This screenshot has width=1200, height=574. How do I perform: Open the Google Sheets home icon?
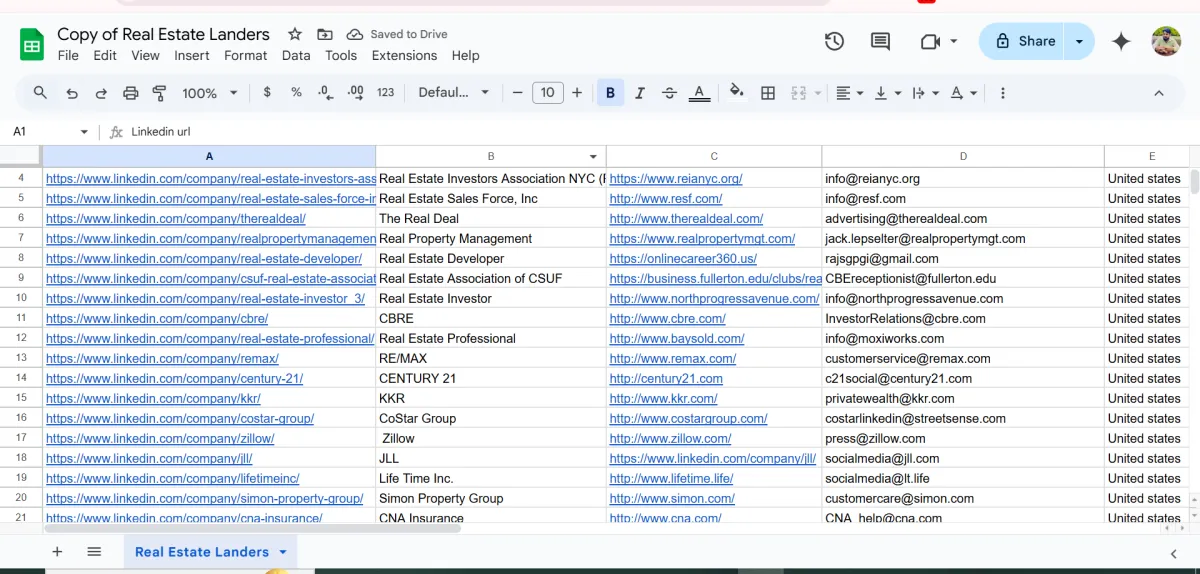(32, 44)
